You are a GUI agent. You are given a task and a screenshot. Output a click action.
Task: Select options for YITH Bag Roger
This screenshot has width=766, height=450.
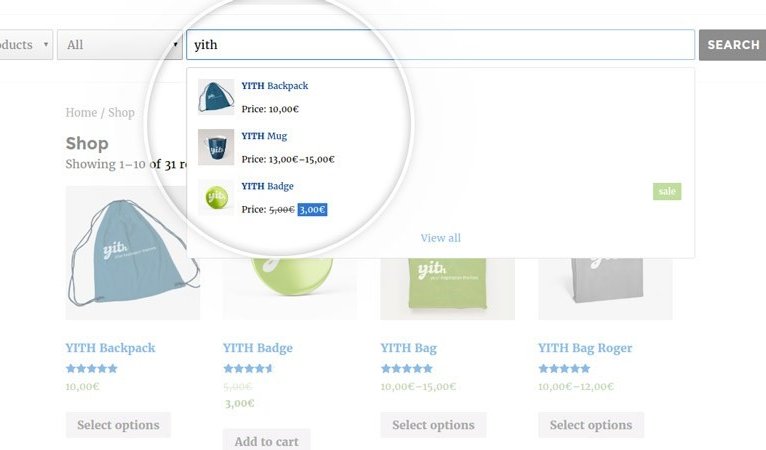pyautogui.click(x=591, y=425)
